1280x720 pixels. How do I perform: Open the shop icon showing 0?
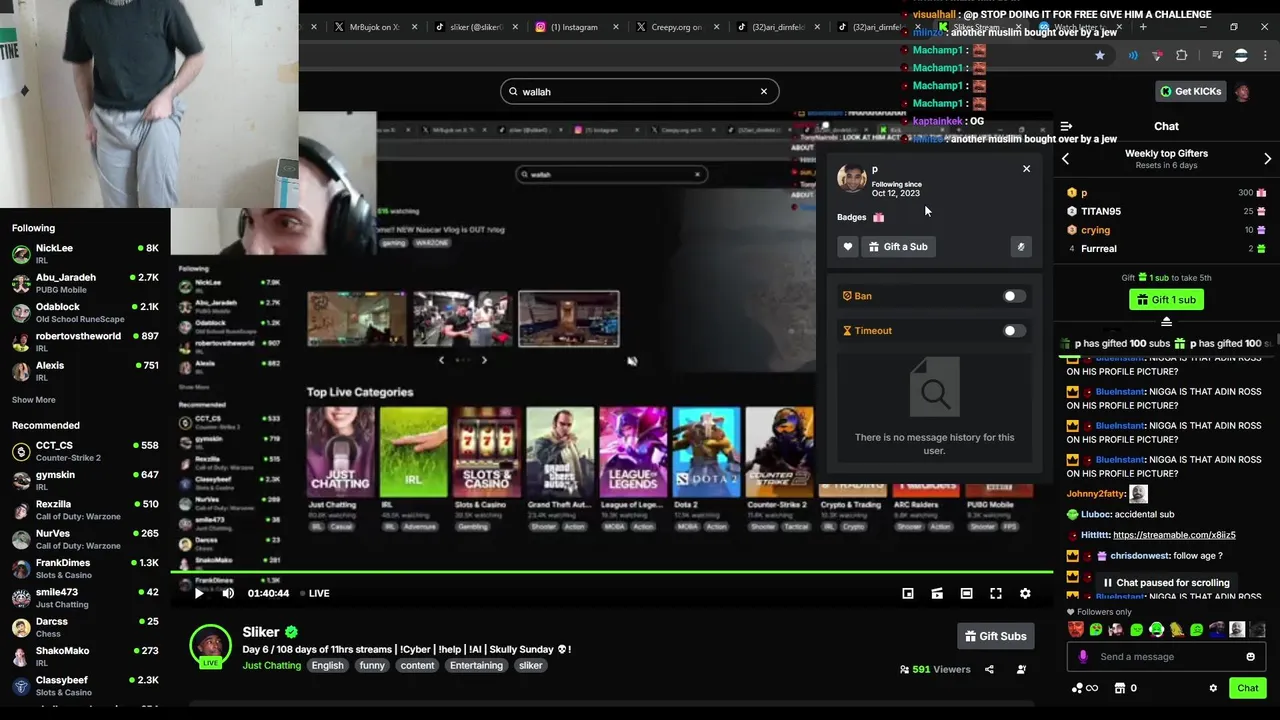point(1125,688)
